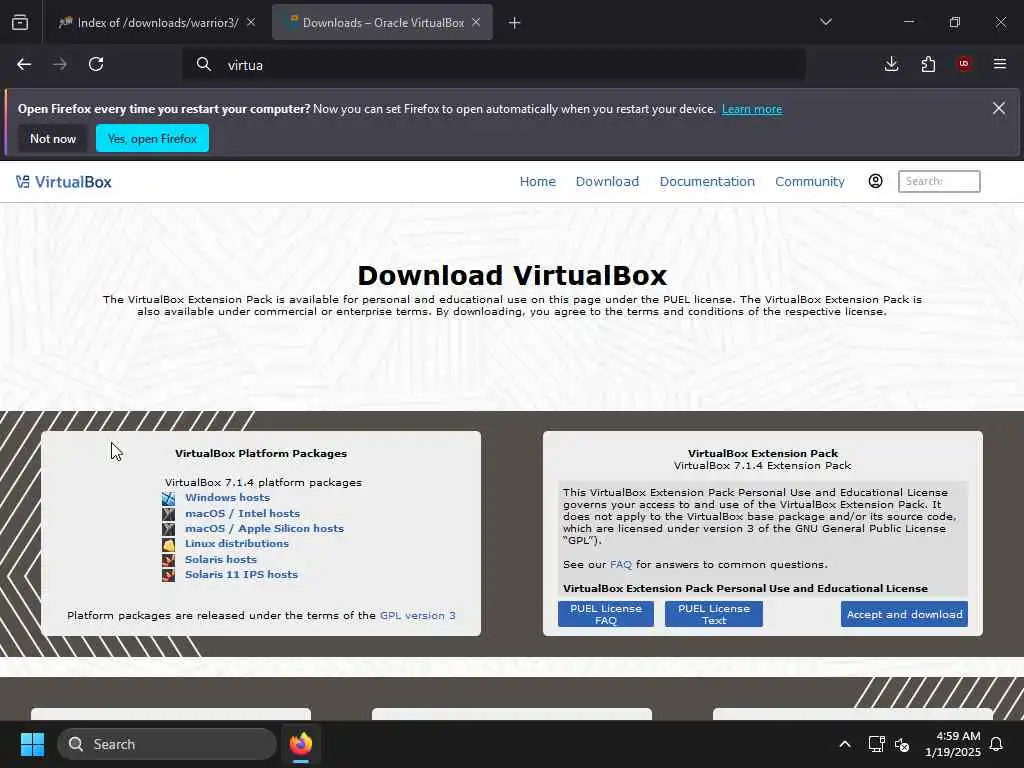The width and height of the screenshot is (1024, 768).
Task: Click the macOS / Intel hosts icon
Action: tap(168, 514)
